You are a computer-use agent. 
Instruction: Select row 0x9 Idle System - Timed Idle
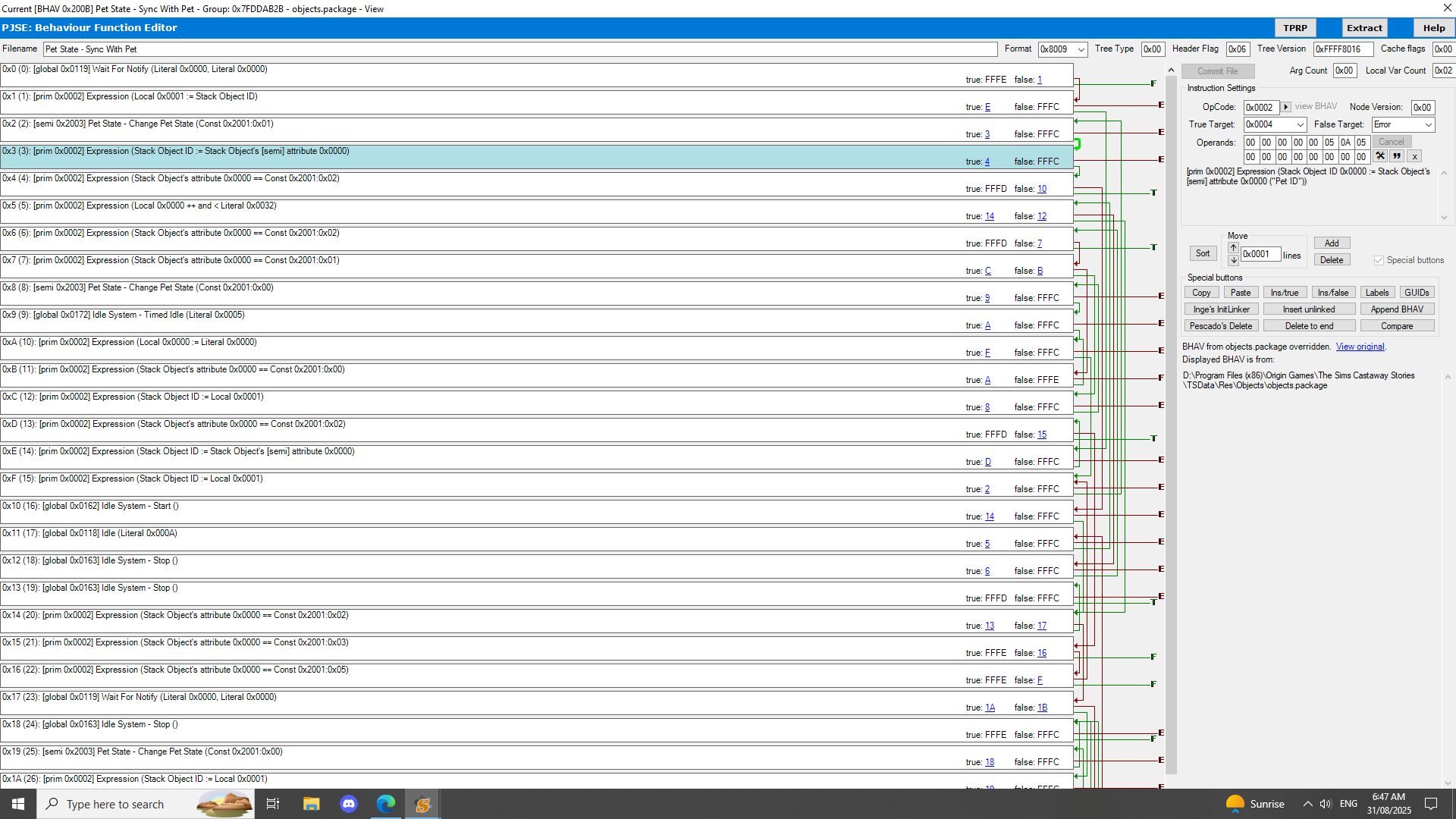pyautogui.click(x=537, y=321)
